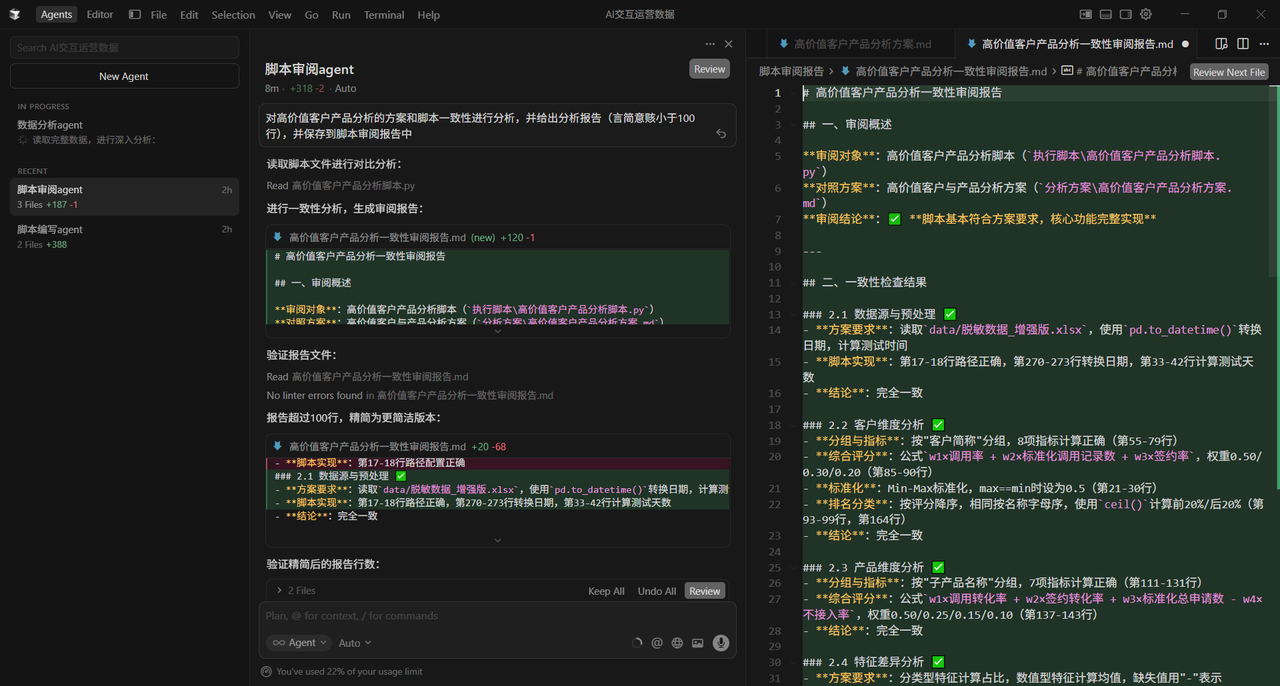Open the Terminal menu
The width and height of the screenshot is (1280, 686).
click(384, 15)
